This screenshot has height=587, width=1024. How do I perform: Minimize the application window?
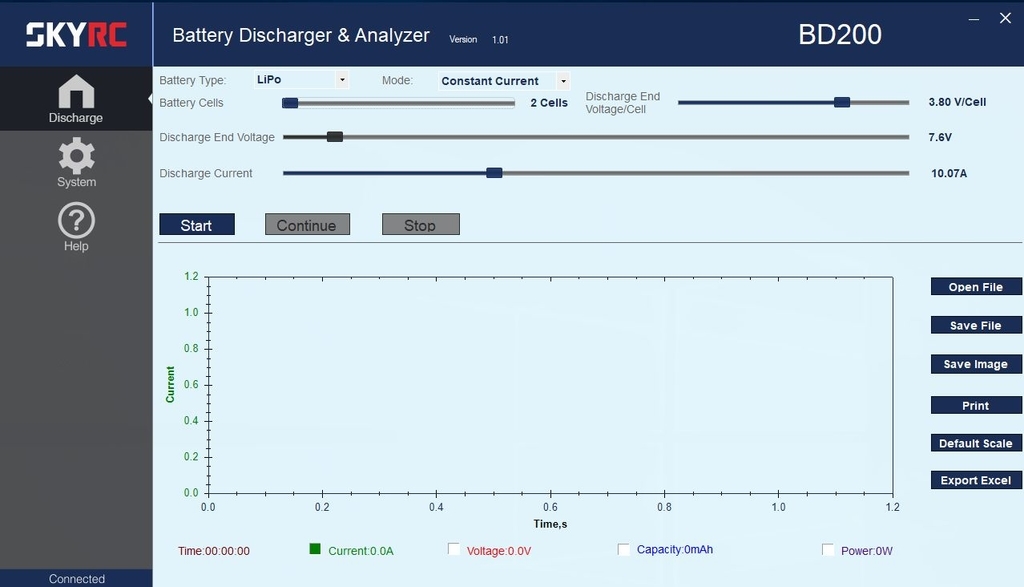point(974,19)
